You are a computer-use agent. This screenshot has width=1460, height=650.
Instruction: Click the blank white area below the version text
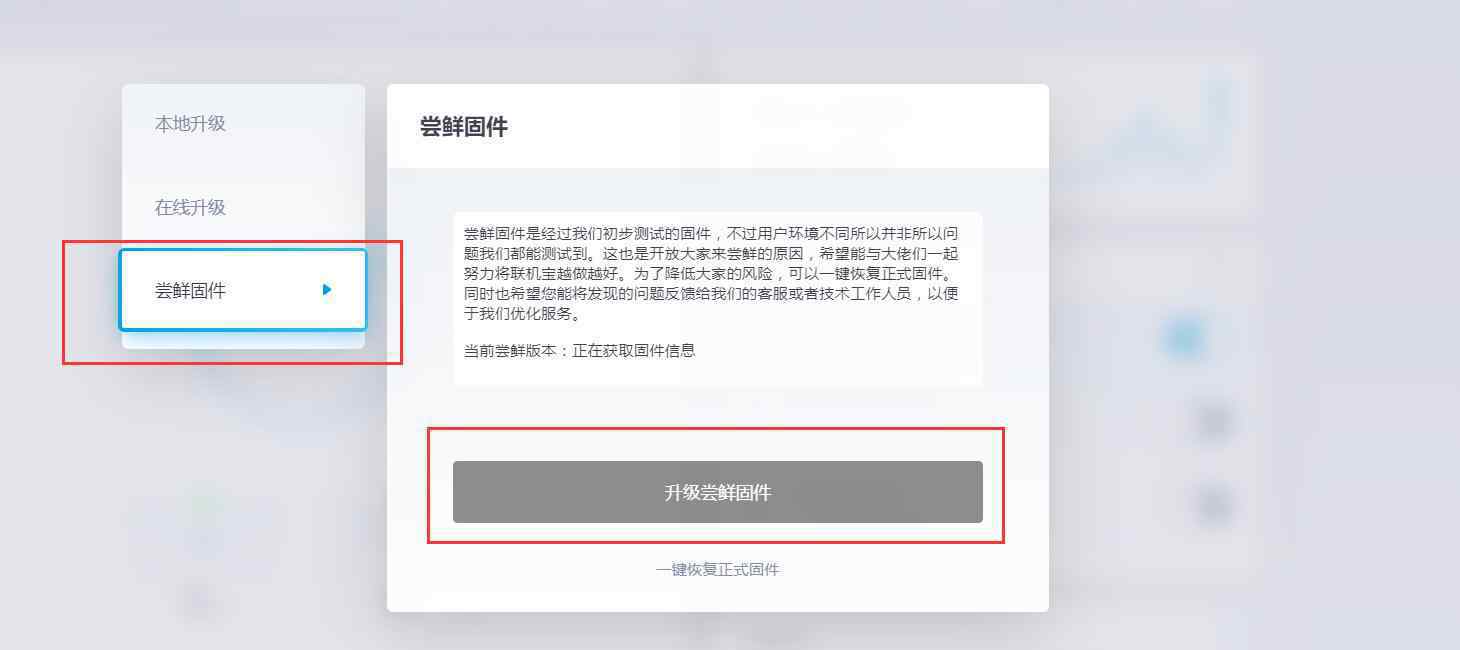[x=718, y=374]
